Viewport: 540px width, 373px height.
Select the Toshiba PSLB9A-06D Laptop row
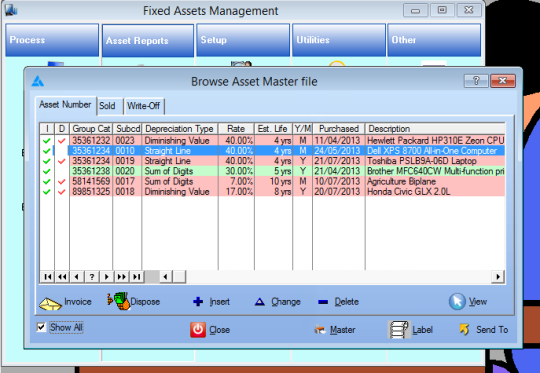coord(272,161)
